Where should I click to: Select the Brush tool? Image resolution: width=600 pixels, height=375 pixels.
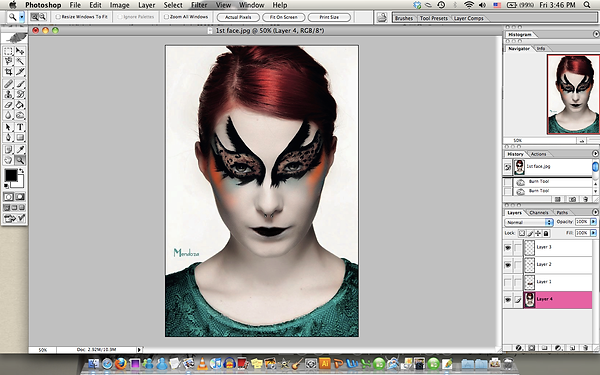20,84
